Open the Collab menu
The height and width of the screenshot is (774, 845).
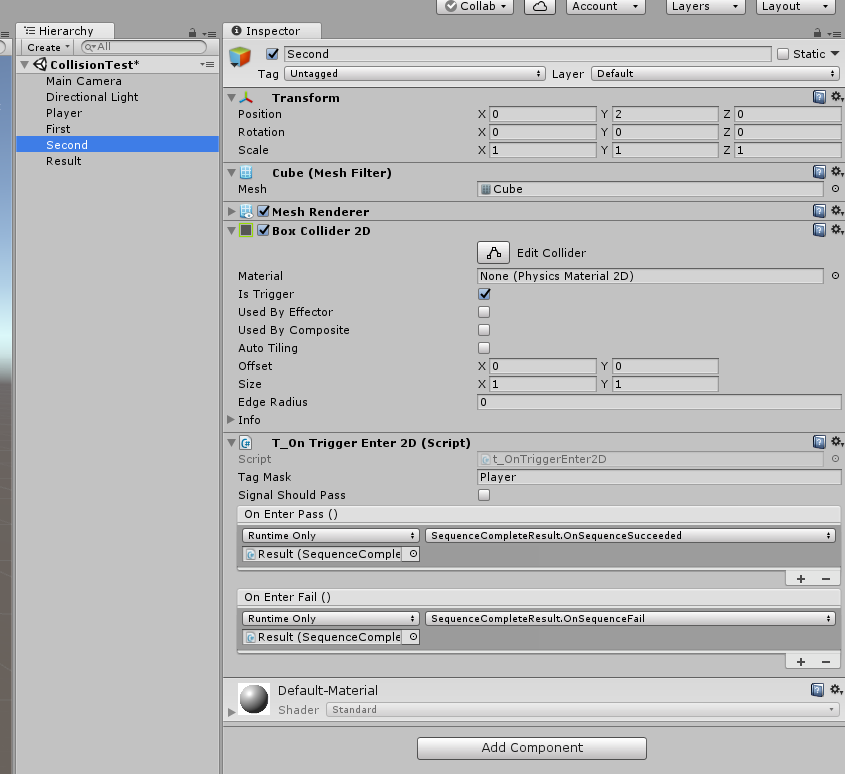475,6
